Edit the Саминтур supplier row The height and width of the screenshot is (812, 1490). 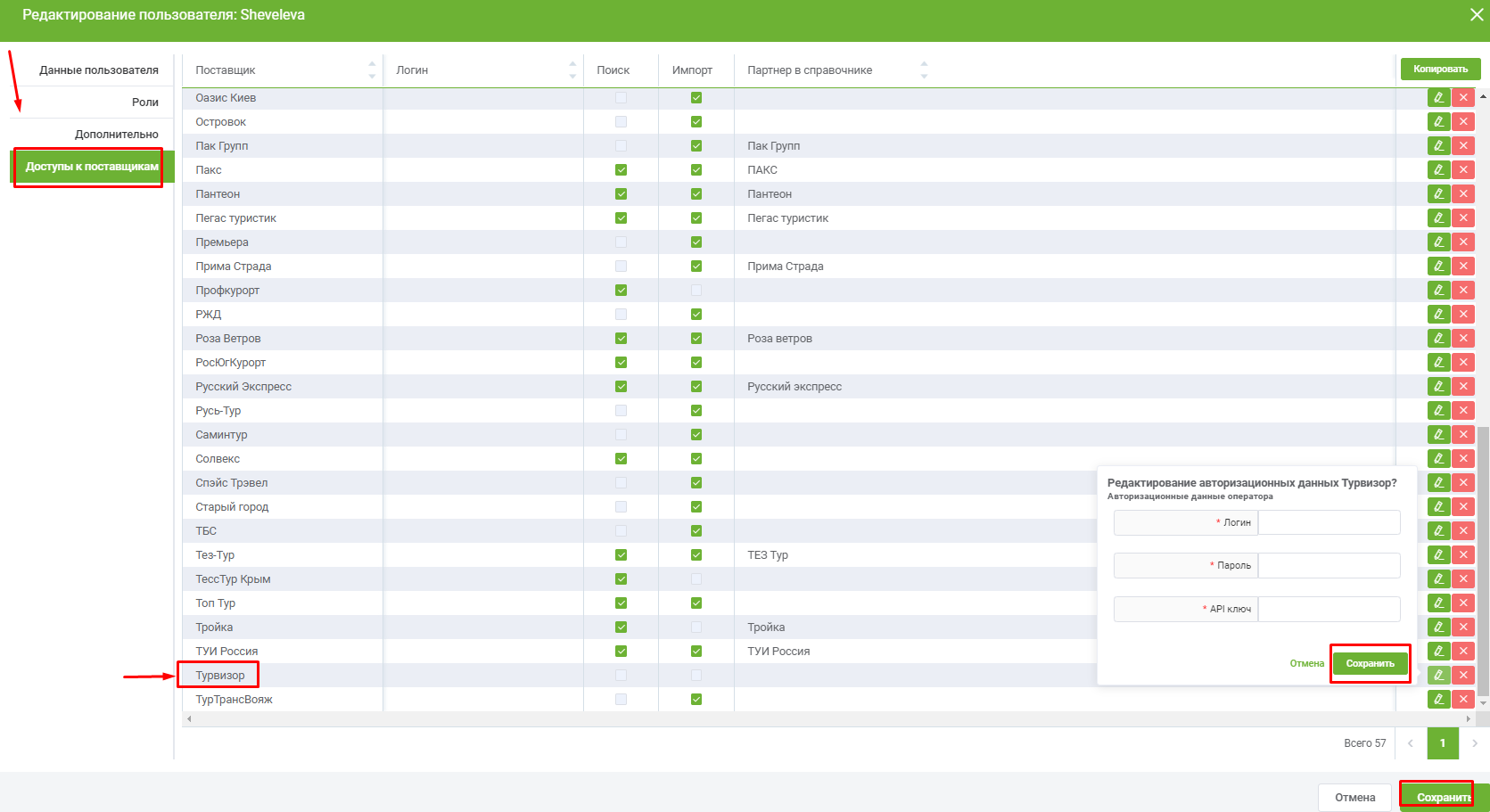pos(1438,435)
